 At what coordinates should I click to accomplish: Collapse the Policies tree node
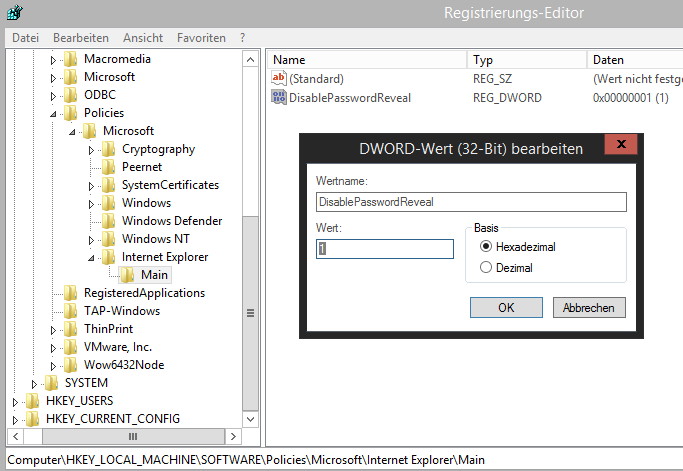click(53, 114)
